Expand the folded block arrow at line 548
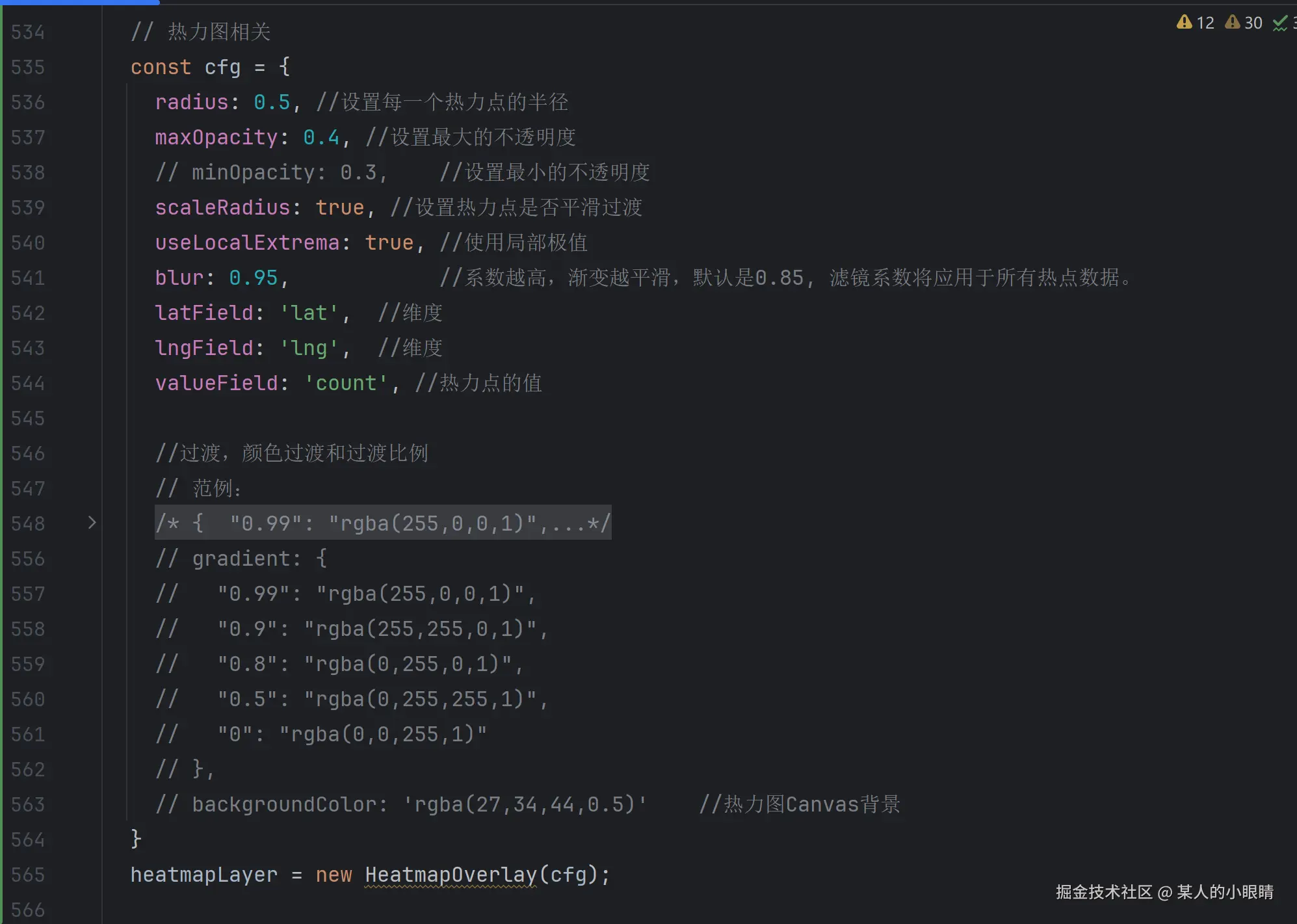 point(92,523)
